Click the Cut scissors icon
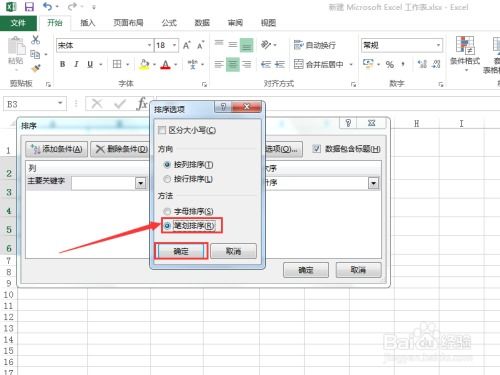This screenshot has height=375, width=500. 35,40
